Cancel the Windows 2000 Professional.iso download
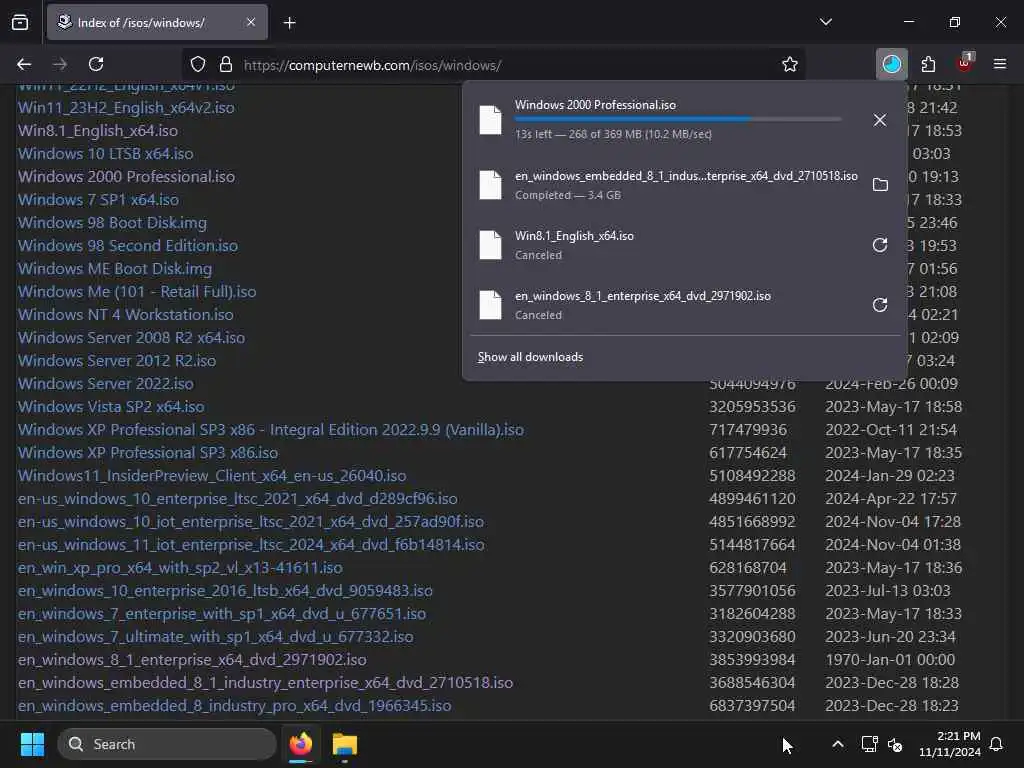Viewport: 1024px width, 768px height. click(880, 120)
